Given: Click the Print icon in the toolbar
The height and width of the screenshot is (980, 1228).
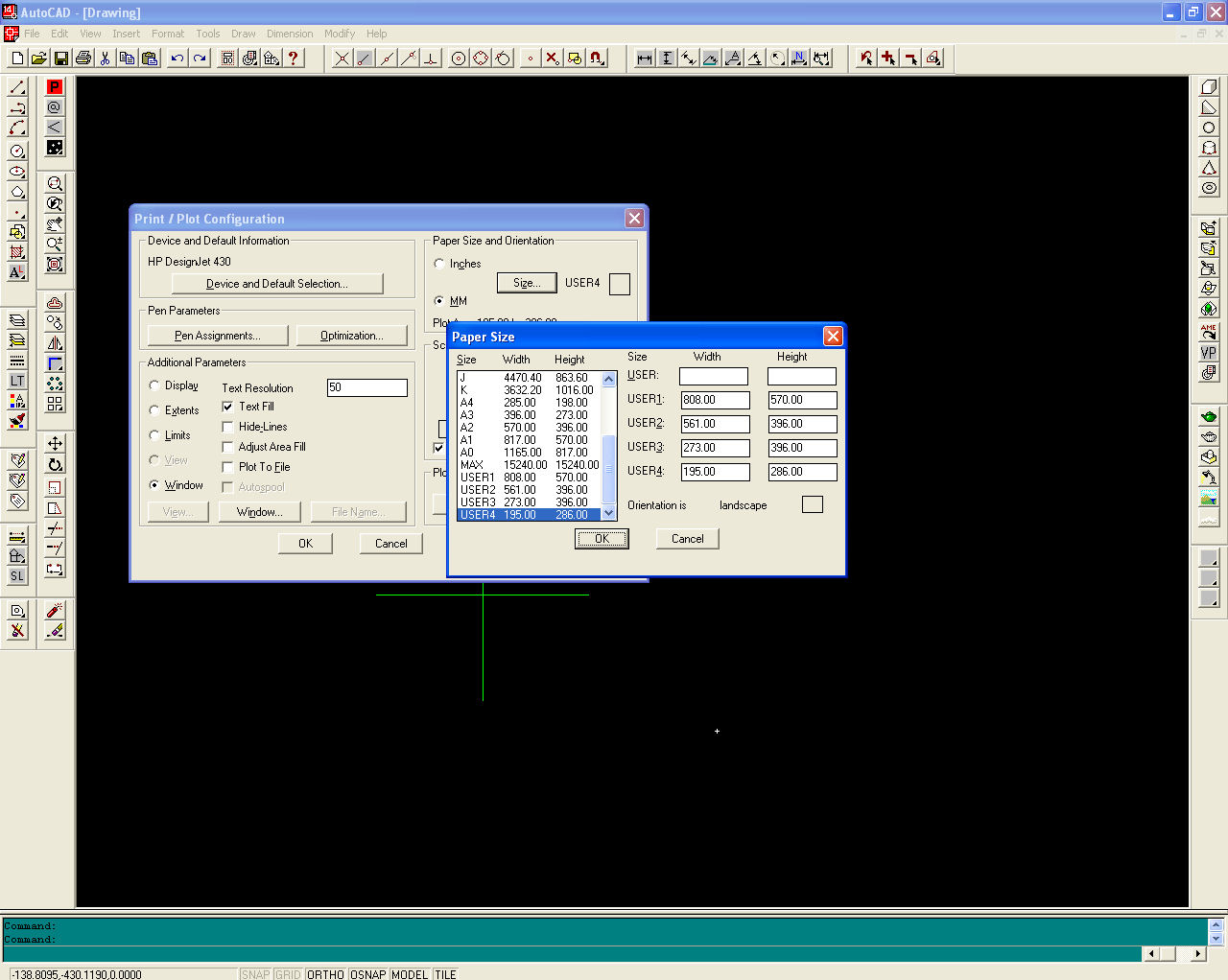Looking at the screenshot, I should click(83, 58).
